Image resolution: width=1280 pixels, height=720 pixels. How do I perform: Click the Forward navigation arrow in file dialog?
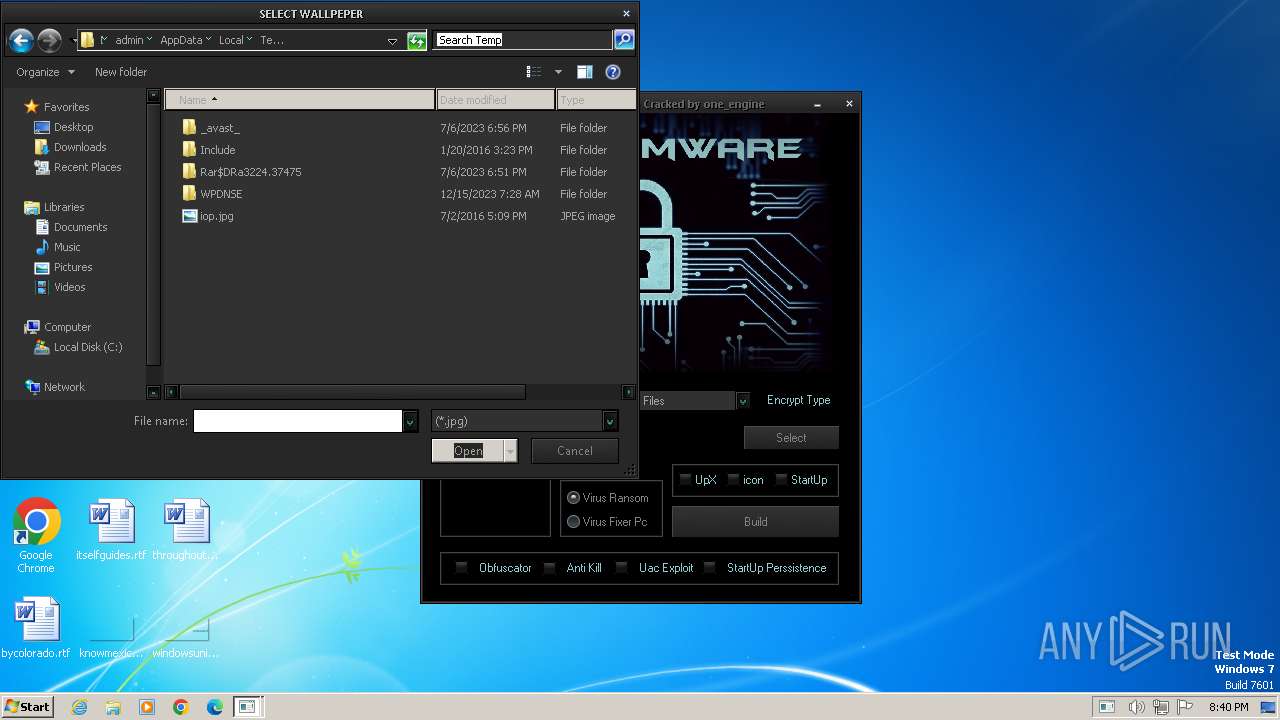coord(49,41)
